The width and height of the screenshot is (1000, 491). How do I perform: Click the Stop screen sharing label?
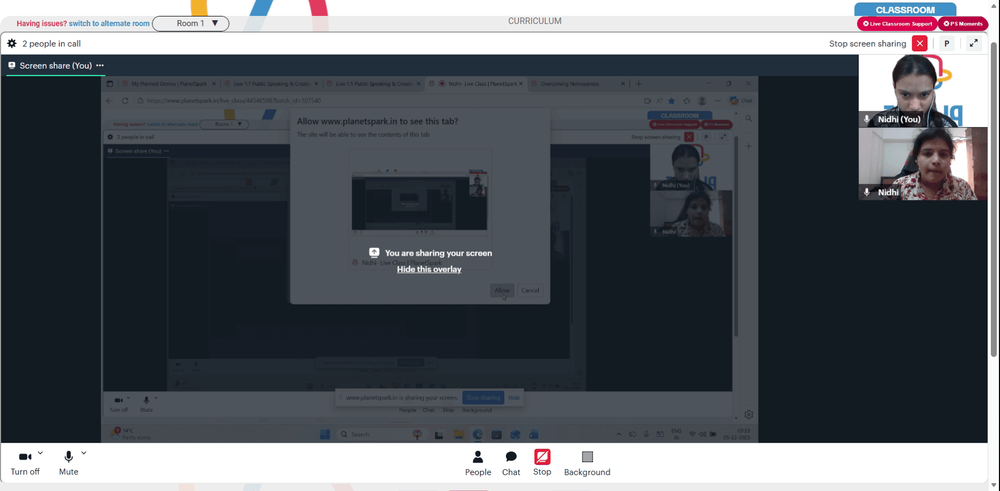[x=867, y=44]
